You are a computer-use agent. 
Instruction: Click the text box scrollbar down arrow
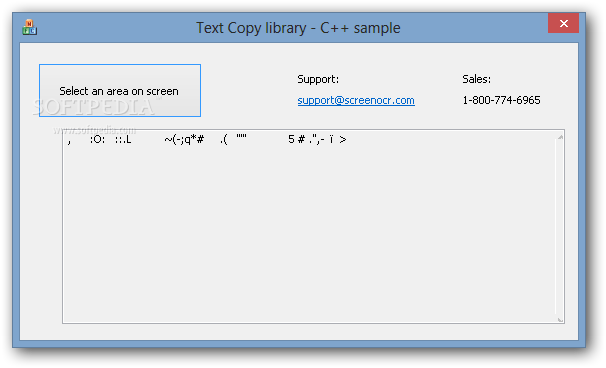point(560,319)
